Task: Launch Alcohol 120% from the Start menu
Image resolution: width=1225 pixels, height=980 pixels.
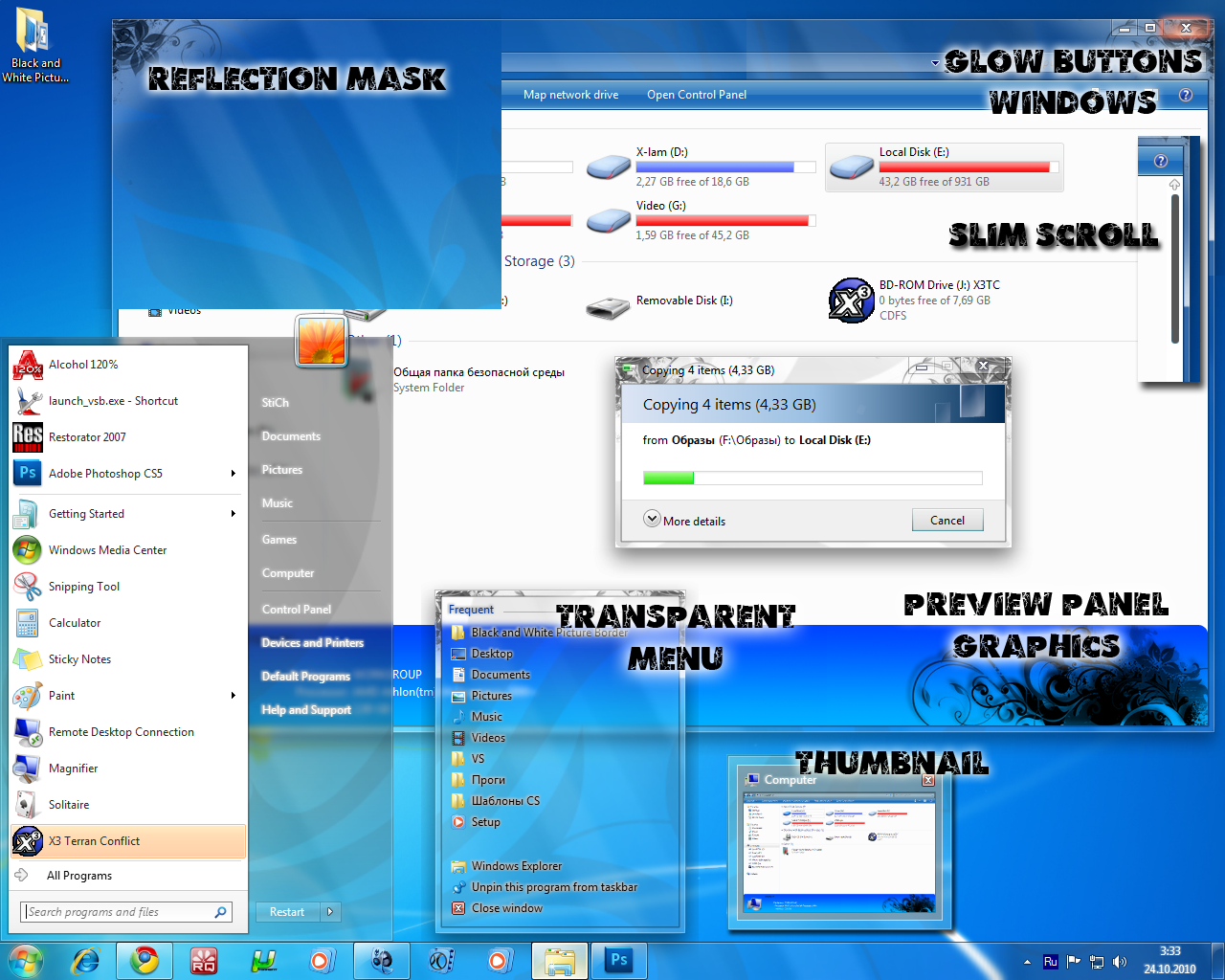Action: pos(128,365)
